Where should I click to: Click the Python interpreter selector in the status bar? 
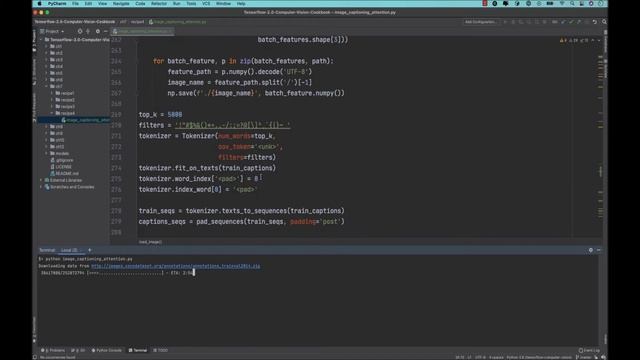[539, 357]
